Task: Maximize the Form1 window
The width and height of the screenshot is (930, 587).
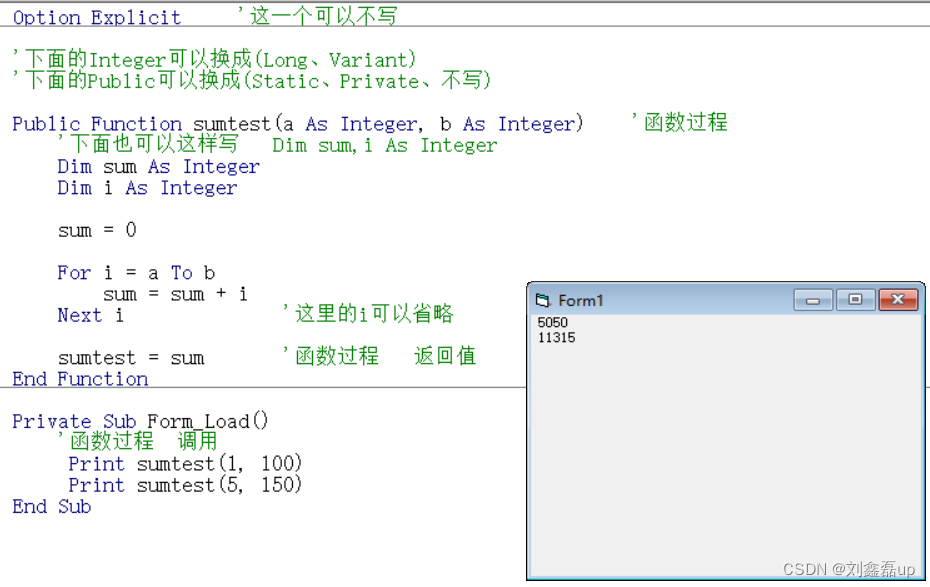Action: click(x=855, y=300)
